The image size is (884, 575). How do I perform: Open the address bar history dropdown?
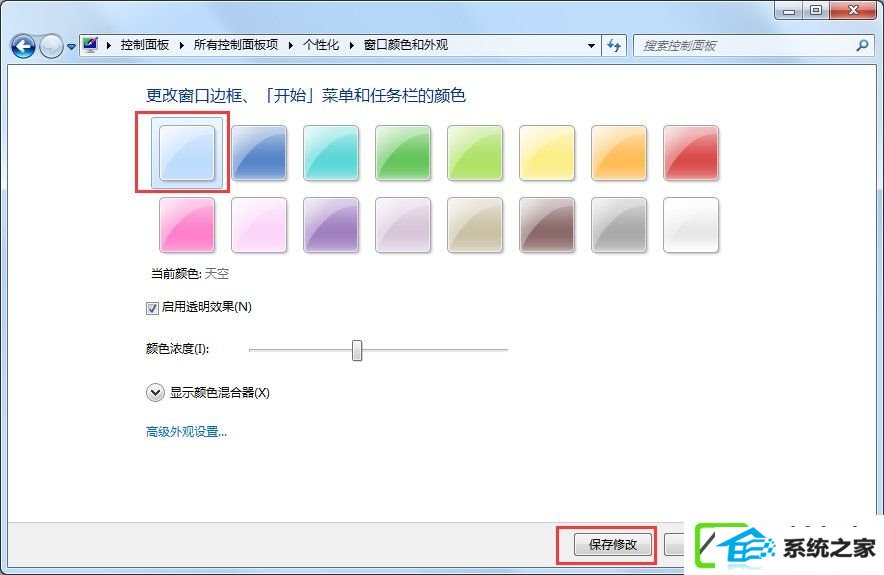[591, 46]
